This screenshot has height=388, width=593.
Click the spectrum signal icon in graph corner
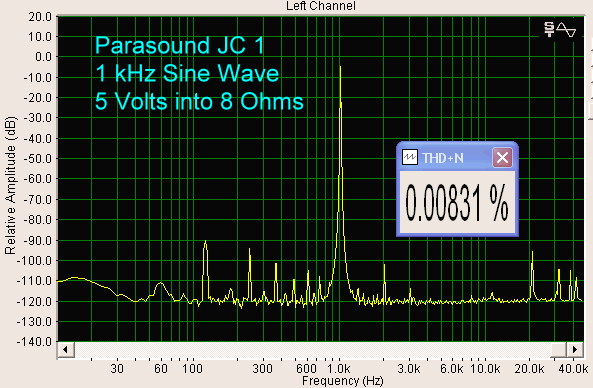point(560,29)
